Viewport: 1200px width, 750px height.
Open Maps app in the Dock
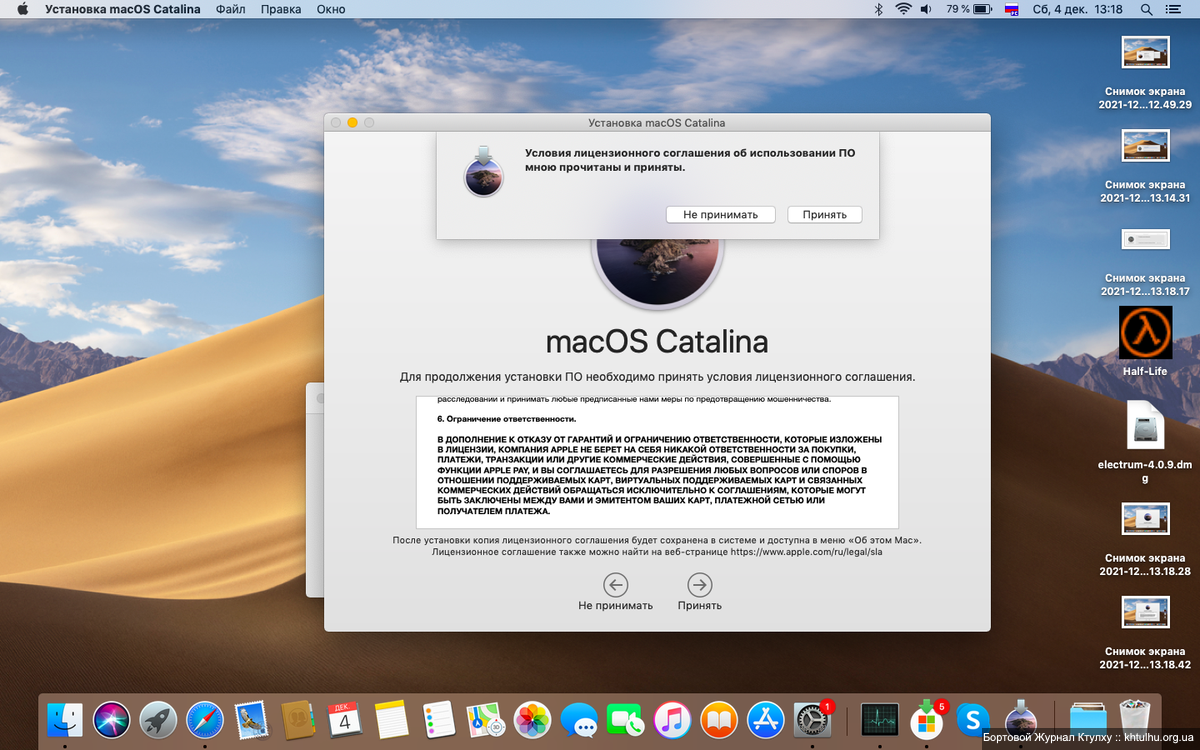coord(486,718)
